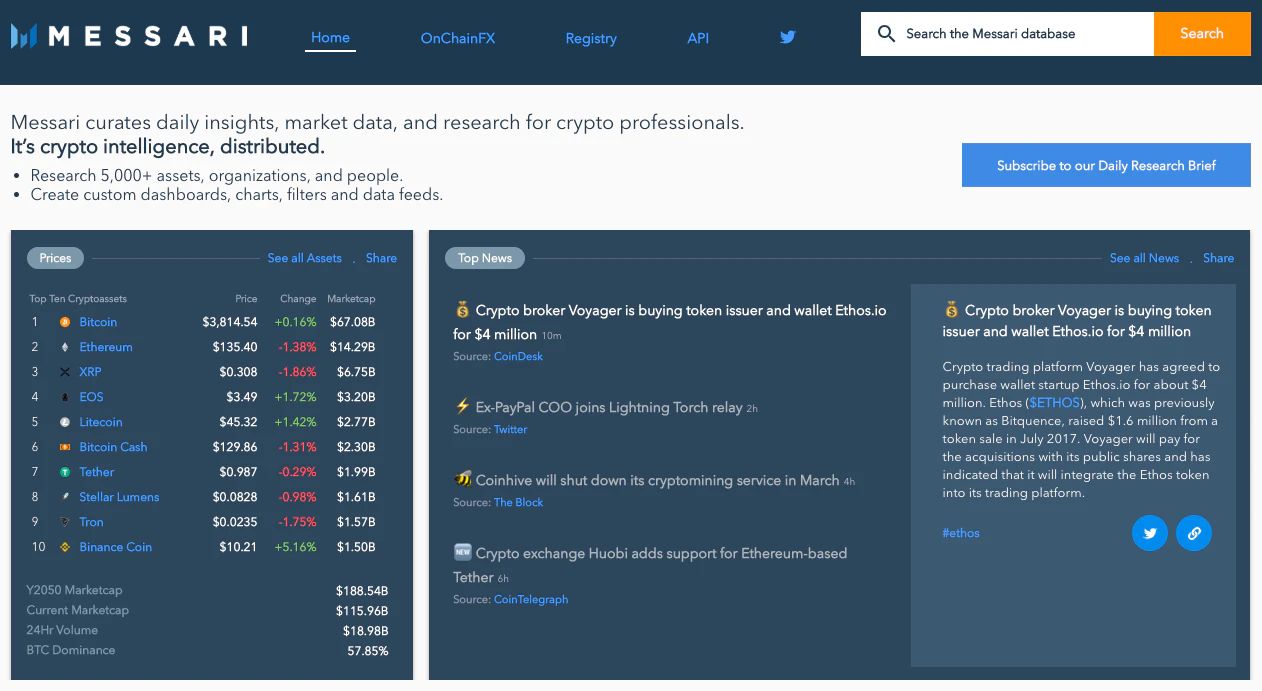The height and width of the screenshot is (691, 1262).
Task: Click Binance Coin change +5.16%
Action: [x=296, y=547]
